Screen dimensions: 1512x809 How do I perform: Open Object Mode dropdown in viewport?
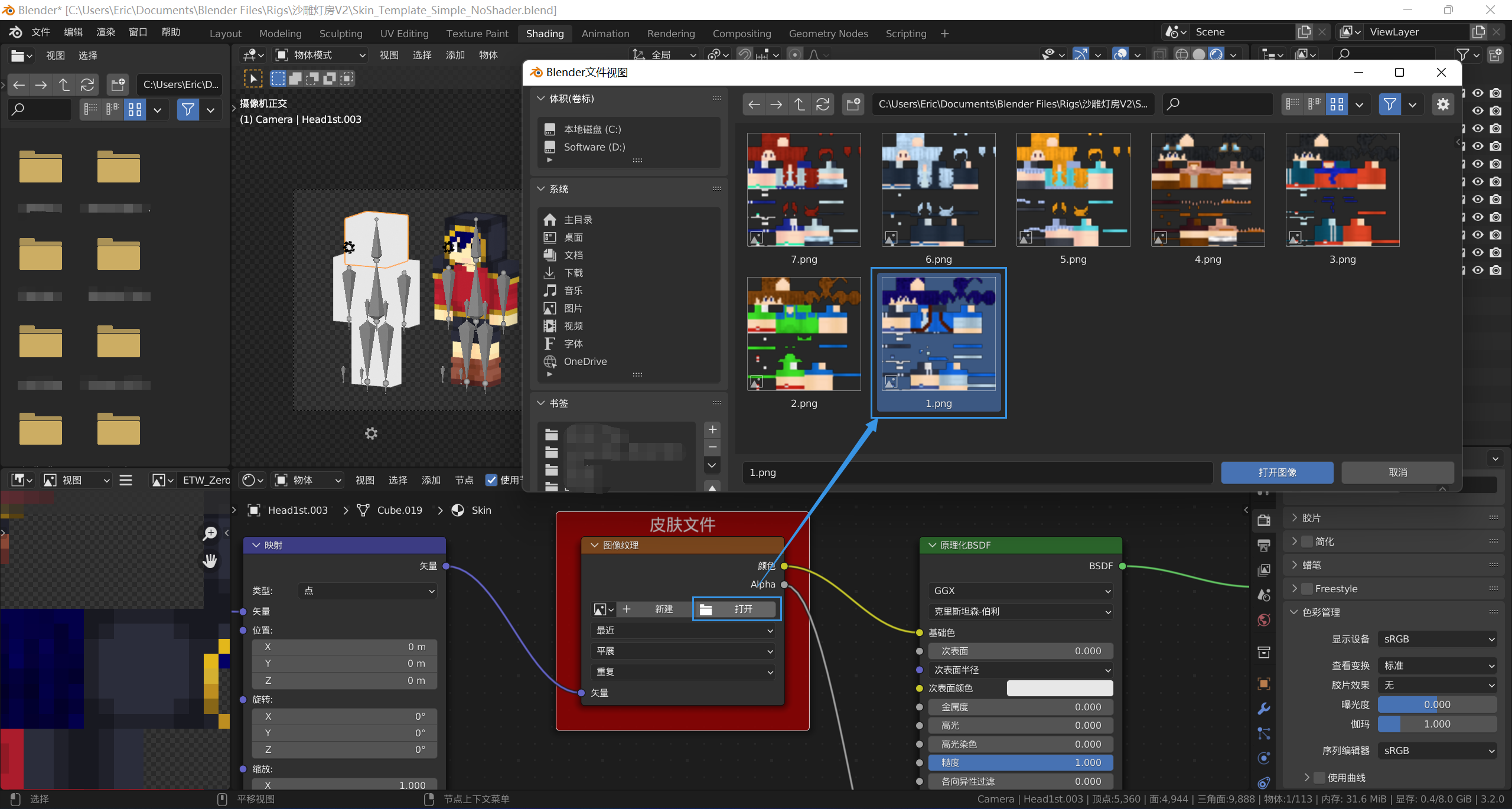point(321,55)
